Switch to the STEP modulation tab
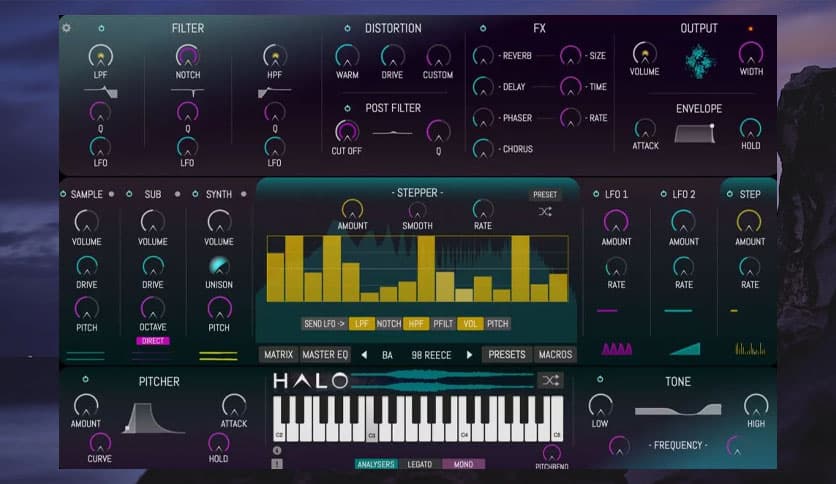The image size is (836, 484). click(x=749, y=194)
